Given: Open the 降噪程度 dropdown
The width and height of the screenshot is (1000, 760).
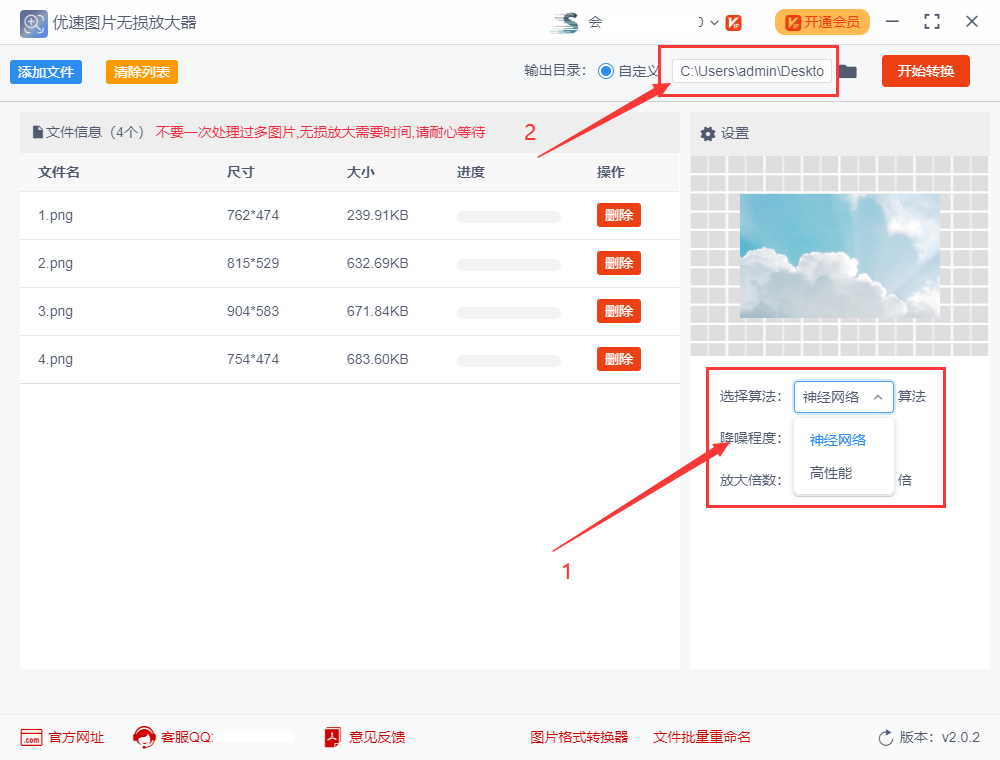Looking at the screenshot, I should coord(843,438).
